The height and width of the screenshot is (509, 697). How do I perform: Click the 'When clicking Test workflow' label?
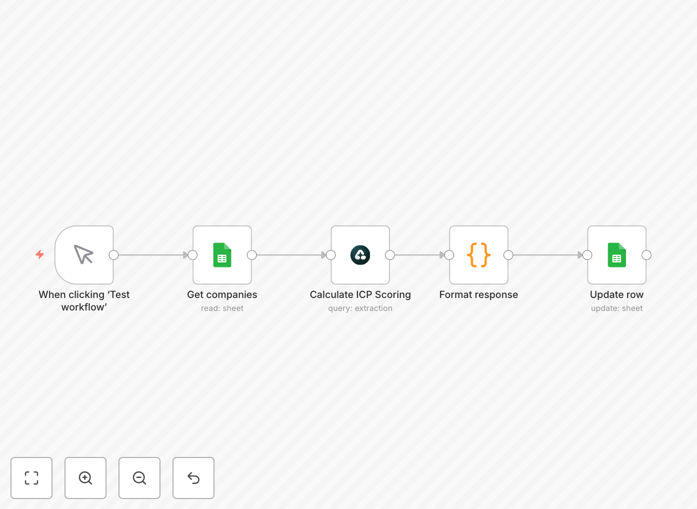[84, 301]
